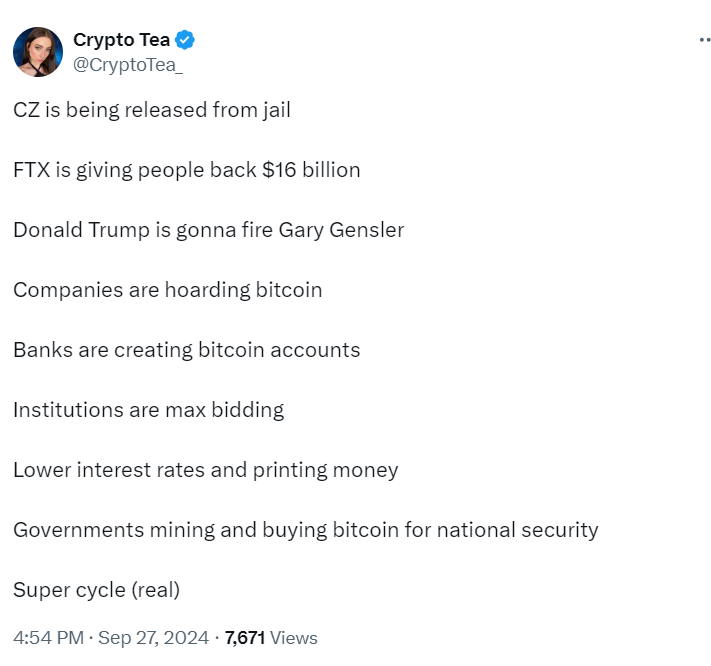Screen dimensions: 711x666
Task: Click the line about CZ's release
Action: click(x=152, y=110)
